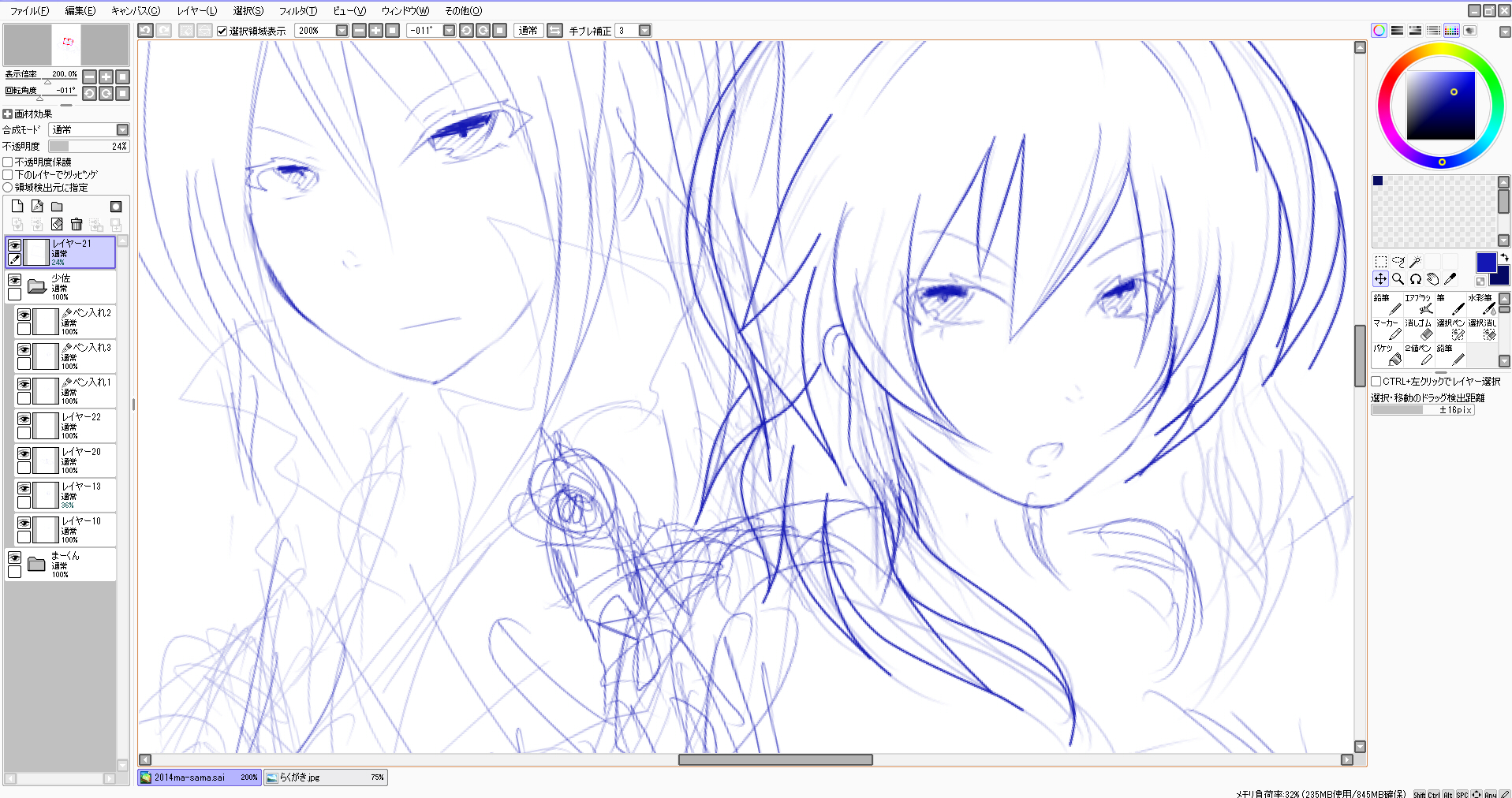Choose the 鉛筆 pencil brush
Screen dimensions: 1512x798
(1387, 304)
